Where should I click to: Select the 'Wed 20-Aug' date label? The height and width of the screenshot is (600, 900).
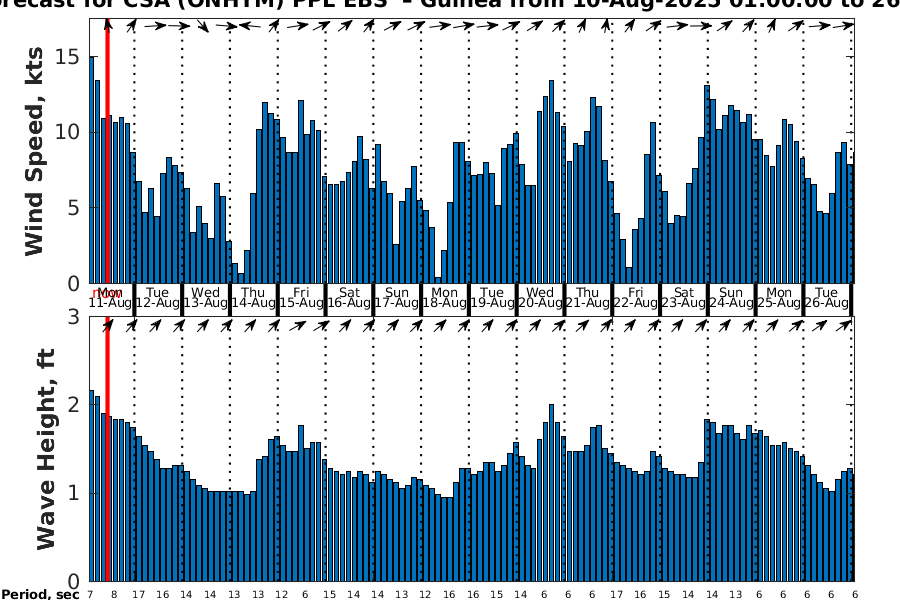point(540,297)
